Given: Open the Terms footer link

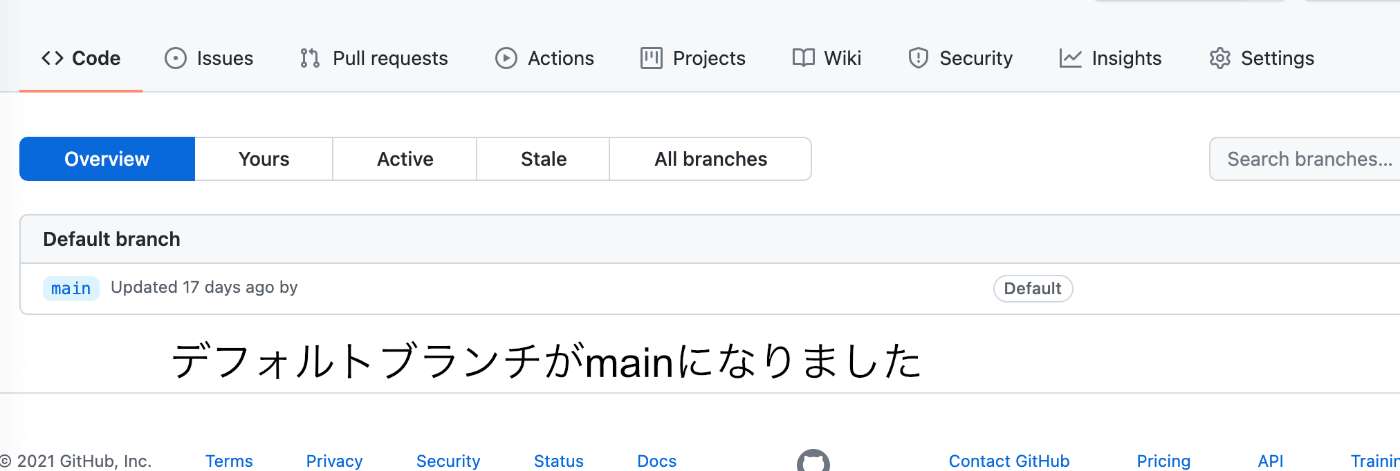Looking at the screenshot, I should [229, 461].
